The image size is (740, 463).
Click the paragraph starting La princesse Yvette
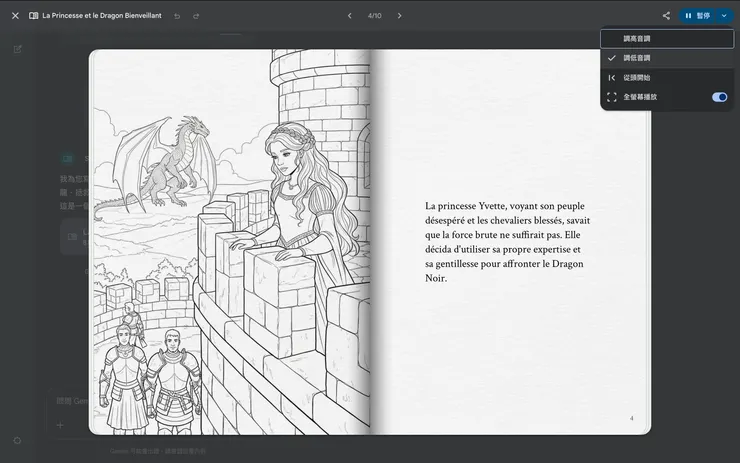(x=507, y=242)
